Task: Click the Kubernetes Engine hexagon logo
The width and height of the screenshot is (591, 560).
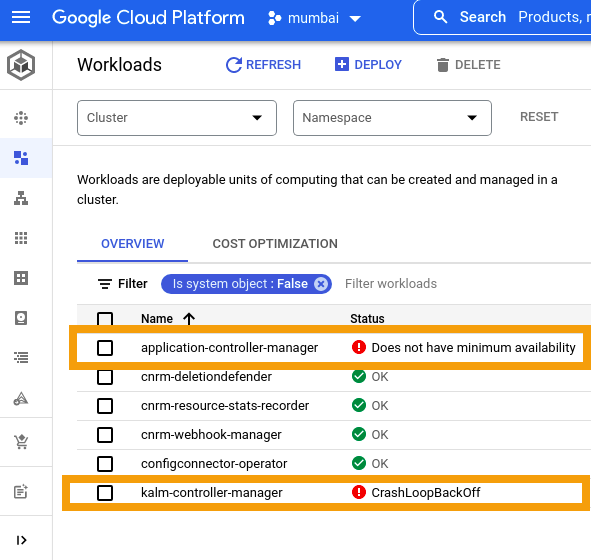Action: (x=21, y=65)
